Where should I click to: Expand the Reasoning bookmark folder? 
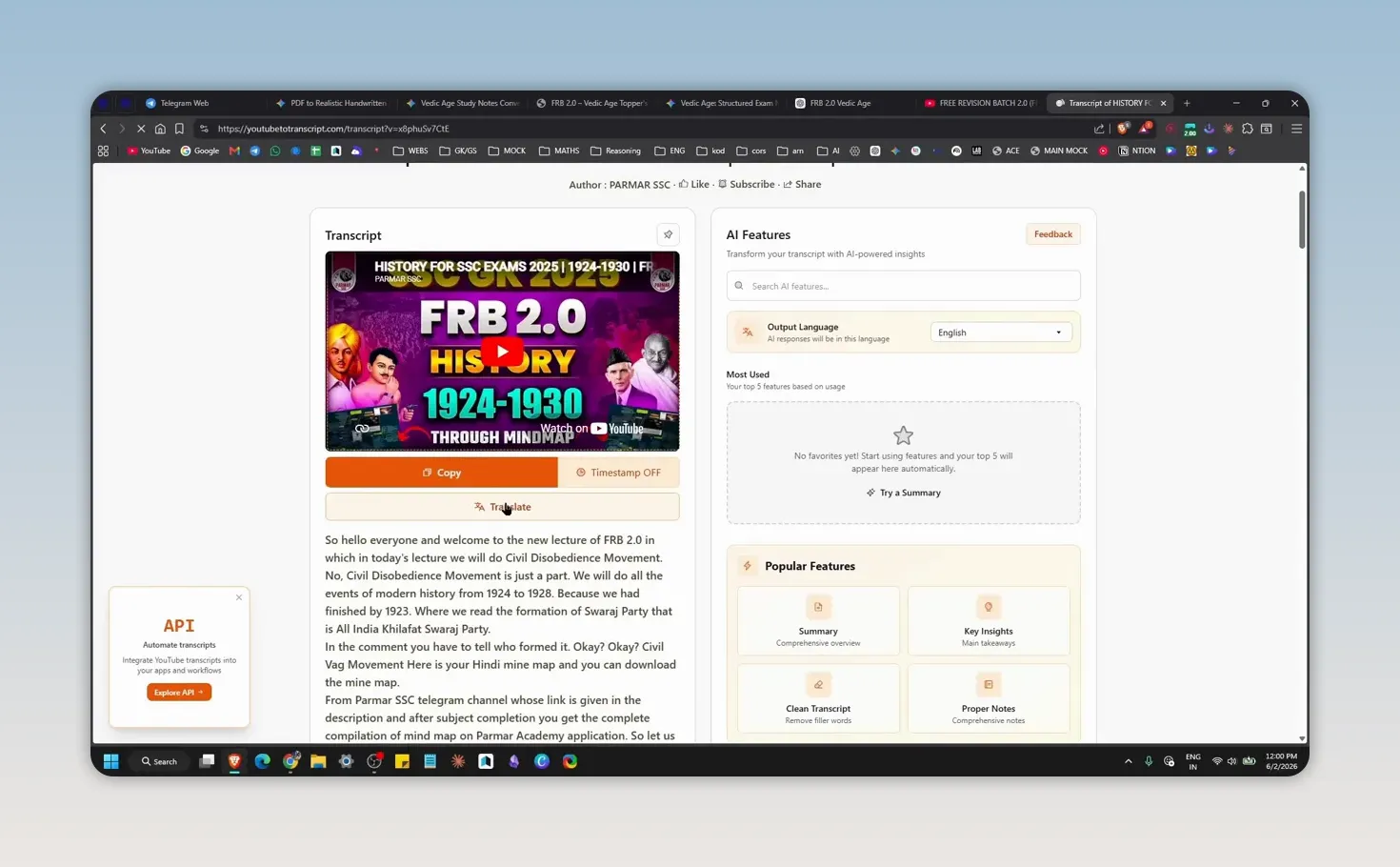615,151
